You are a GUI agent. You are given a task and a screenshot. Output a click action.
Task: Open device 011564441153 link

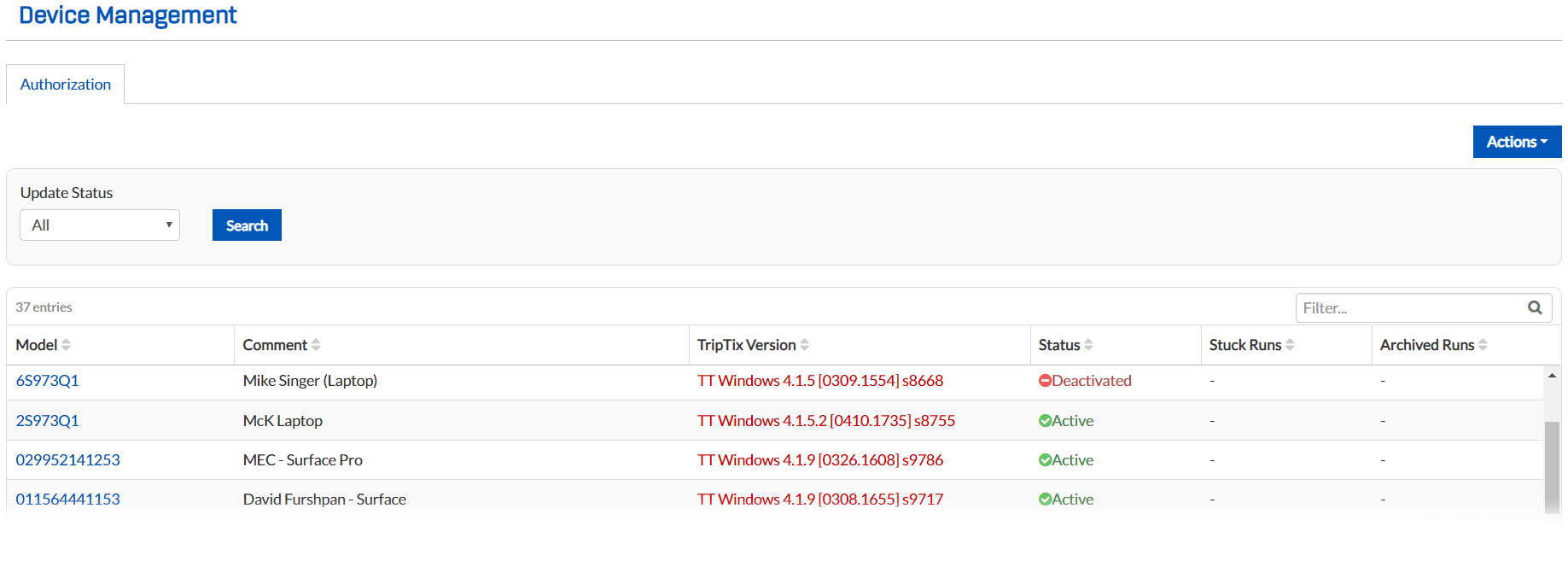click(68, 500)
